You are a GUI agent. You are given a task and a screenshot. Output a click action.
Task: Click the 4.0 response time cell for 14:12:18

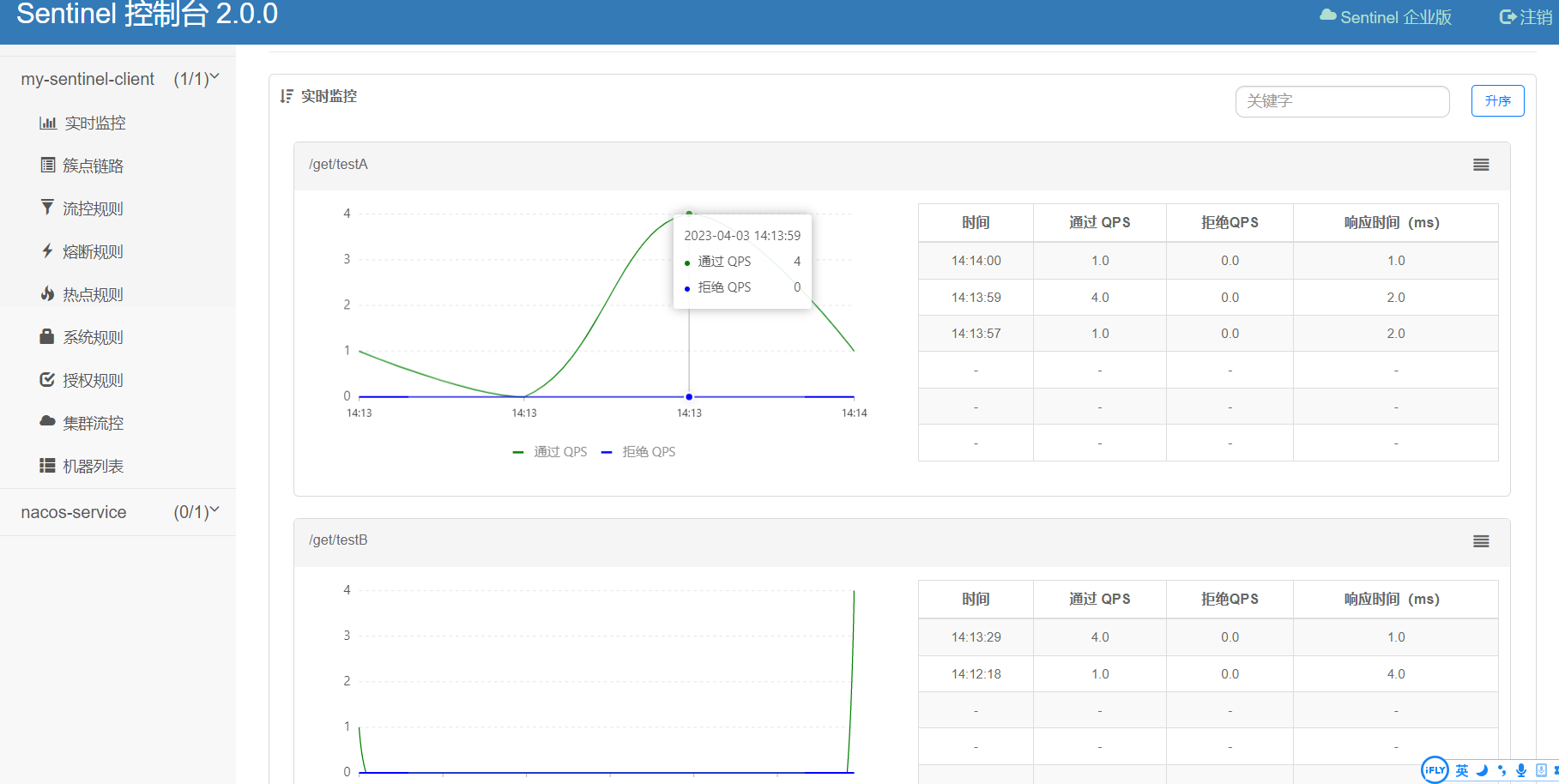[x=1396, y=674]
